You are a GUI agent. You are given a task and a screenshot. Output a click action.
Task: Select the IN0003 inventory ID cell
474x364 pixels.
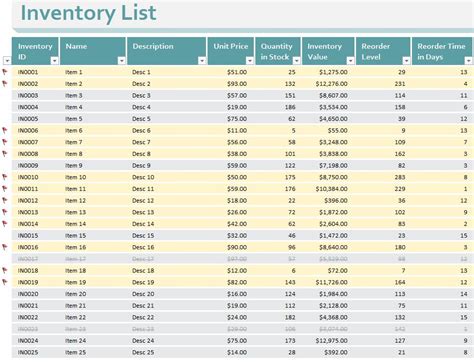28,95
